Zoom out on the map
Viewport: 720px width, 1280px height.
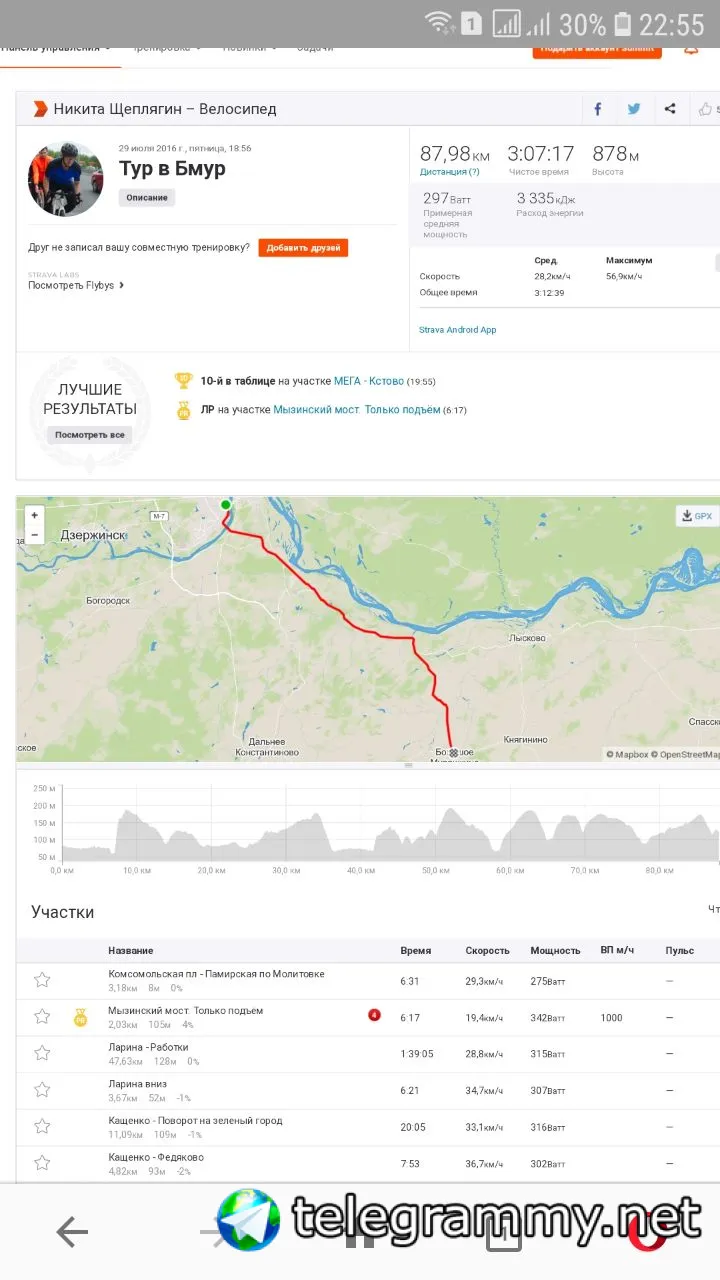35,534
